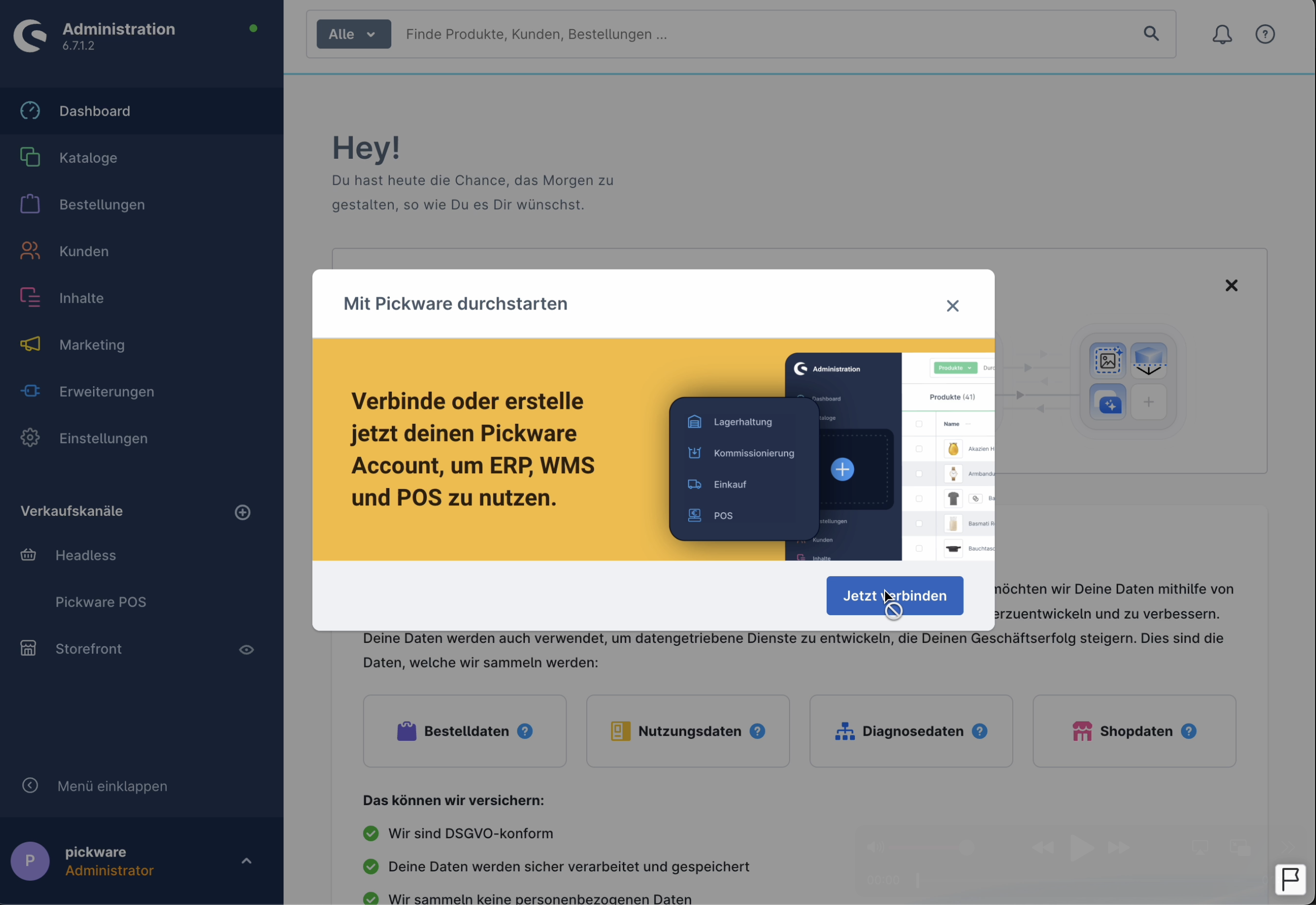
Task: Click the Das können wir versichern heading
Action: [453, 801]
